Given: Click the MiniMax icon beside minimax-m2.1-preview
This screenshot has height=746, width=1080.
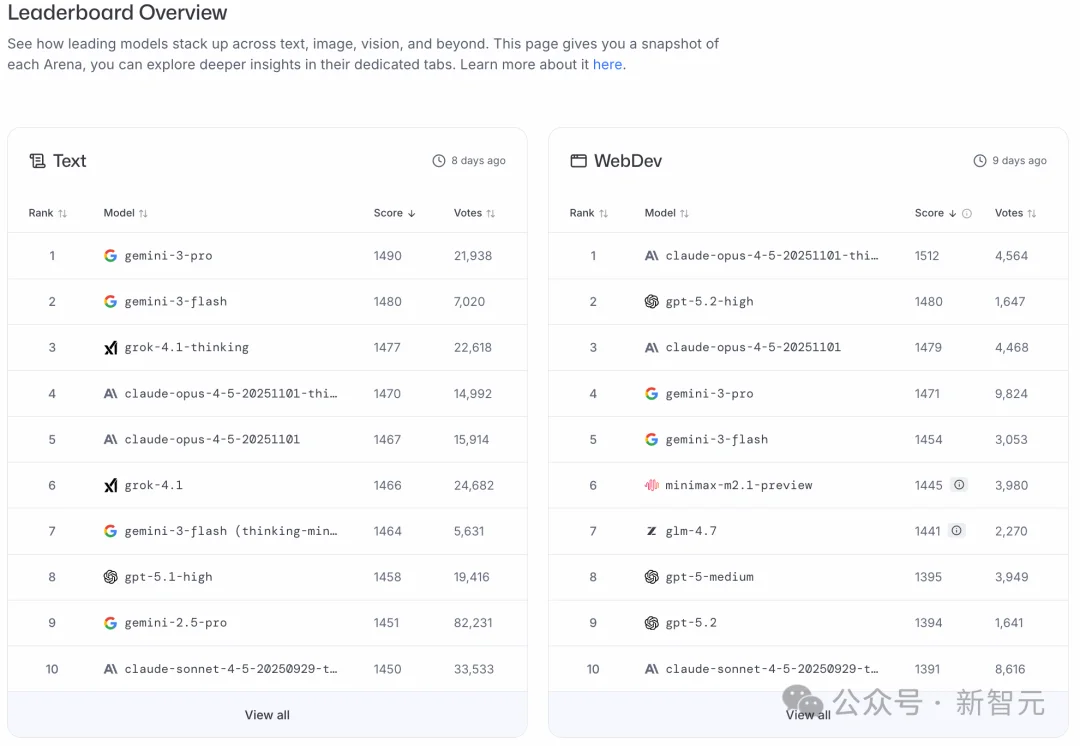Looking at the screenshot, I should (651, 485).
